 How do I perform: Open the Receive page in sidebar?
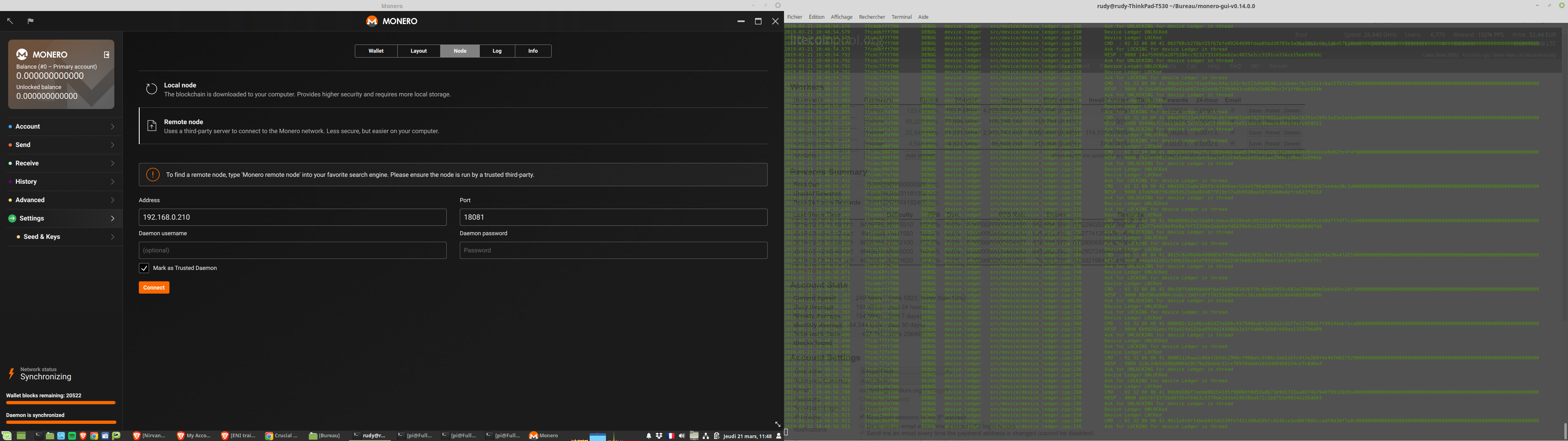click(62, 163)
